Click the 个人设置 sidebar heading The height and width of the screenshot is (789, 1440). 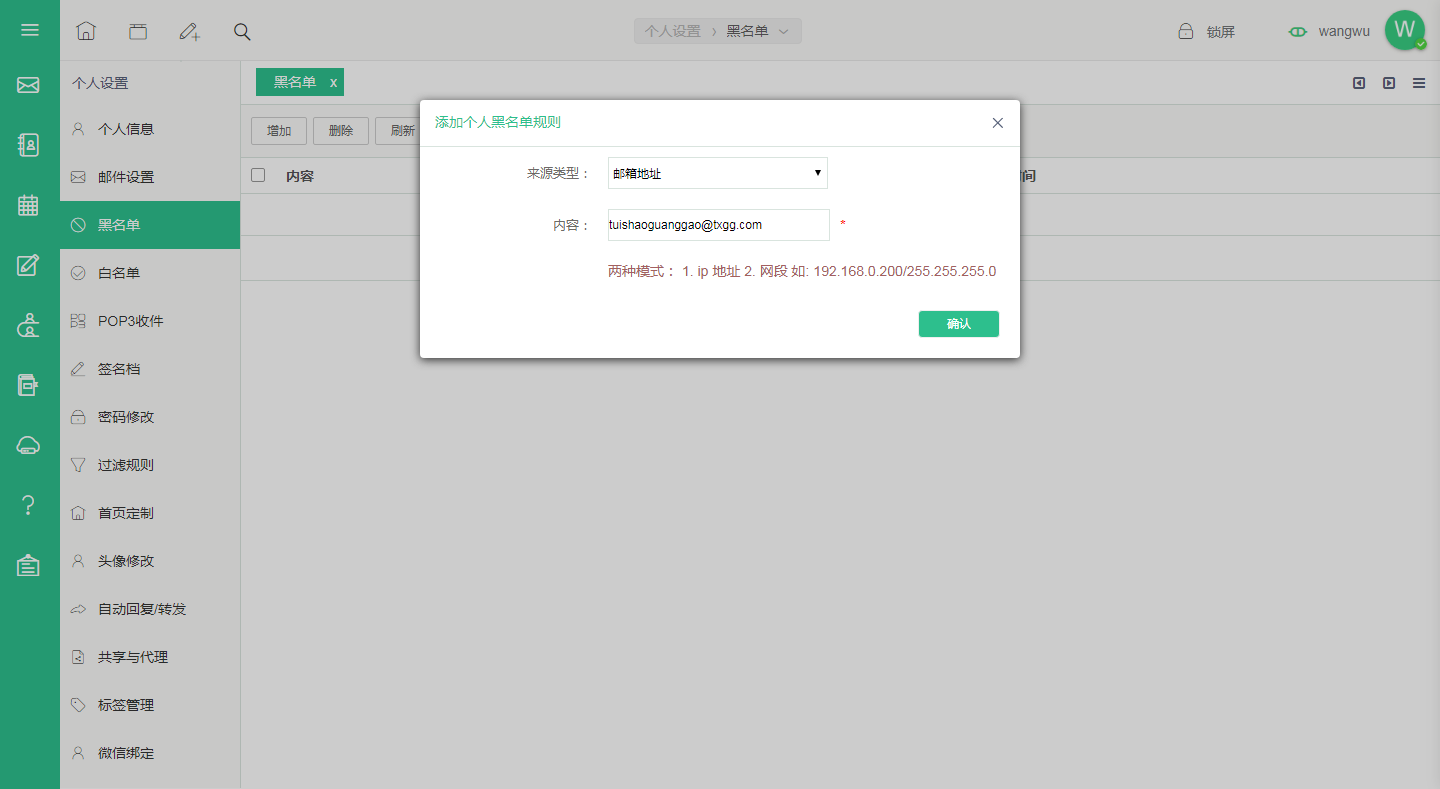tap(100, 84)
